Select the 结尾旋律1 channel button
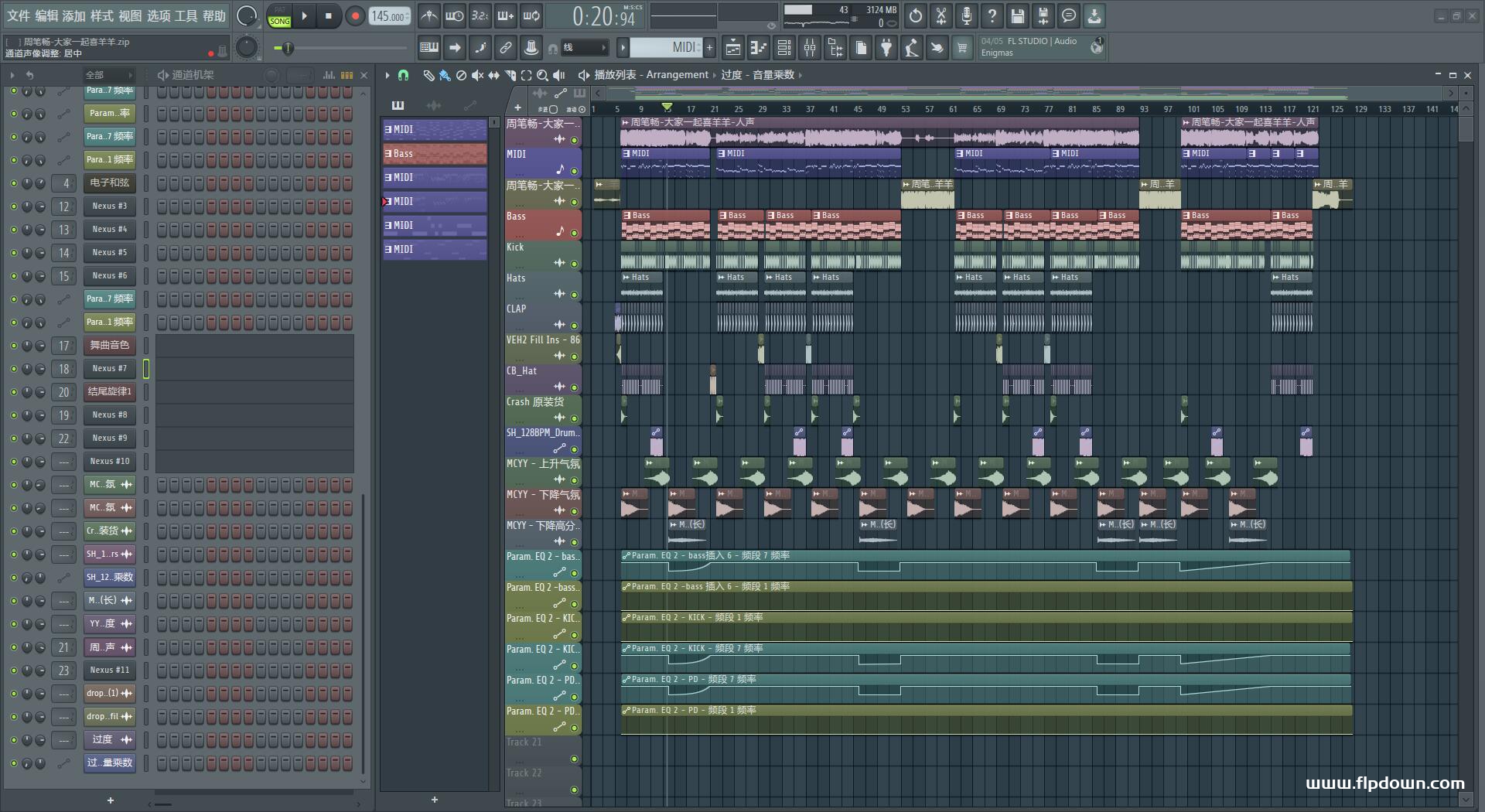 (x=110, y=392)
